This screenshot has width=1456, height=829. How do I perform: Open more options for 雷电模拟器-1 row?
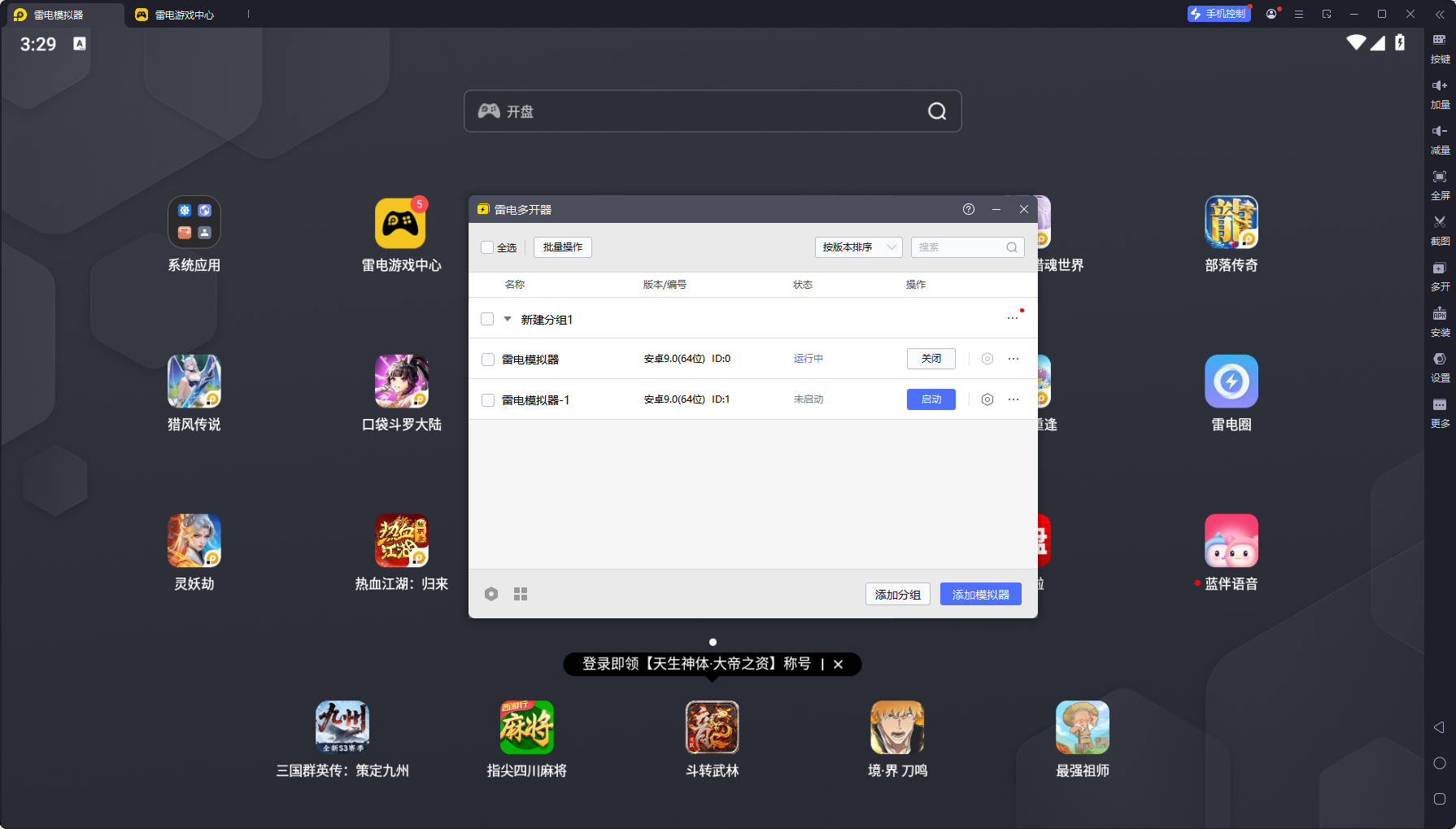point(1014,399)
